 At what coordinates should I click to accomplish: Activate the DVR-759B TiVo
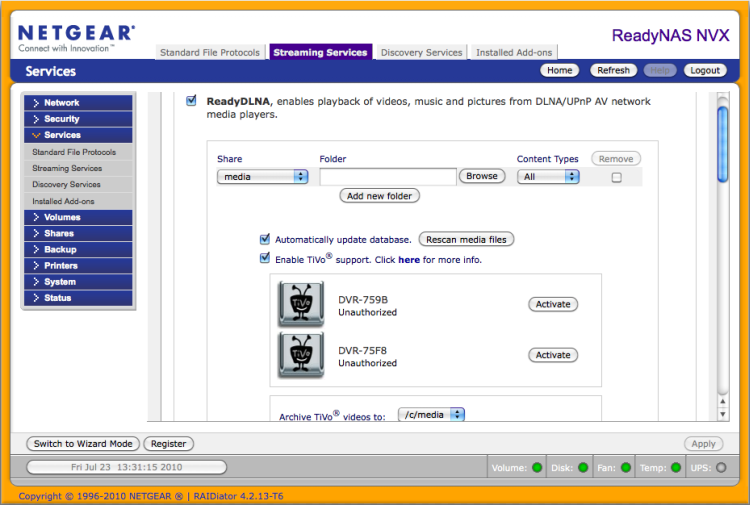click(553, 304)
